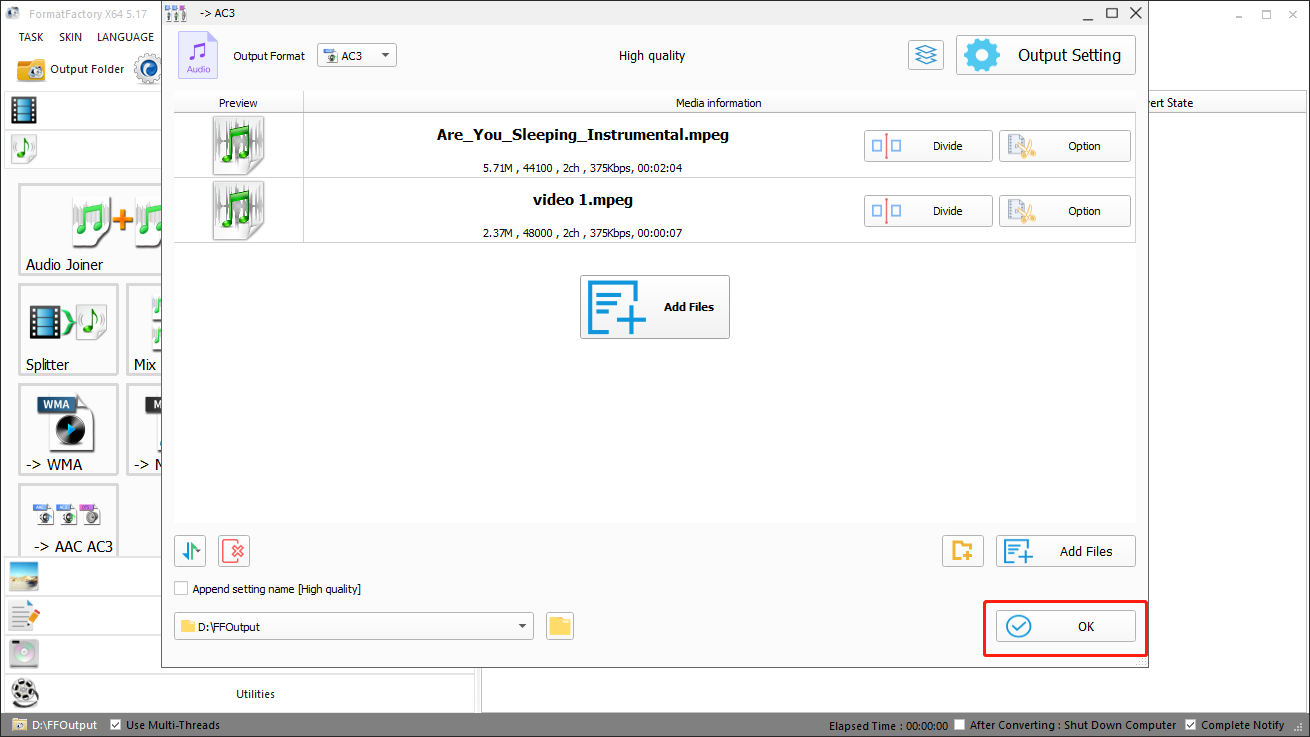Click Option for video 1.mpeg
The width and height of the screenshot is (1310, 737).
tap(1065, 211)
